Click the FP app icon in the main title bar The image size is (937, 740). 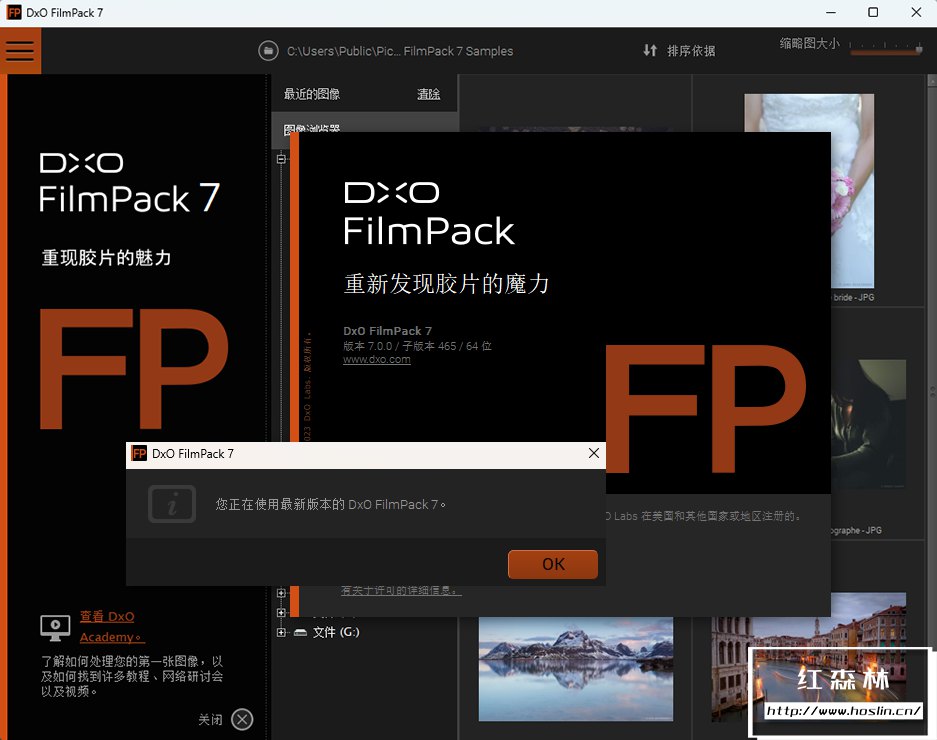click(14, 13)
